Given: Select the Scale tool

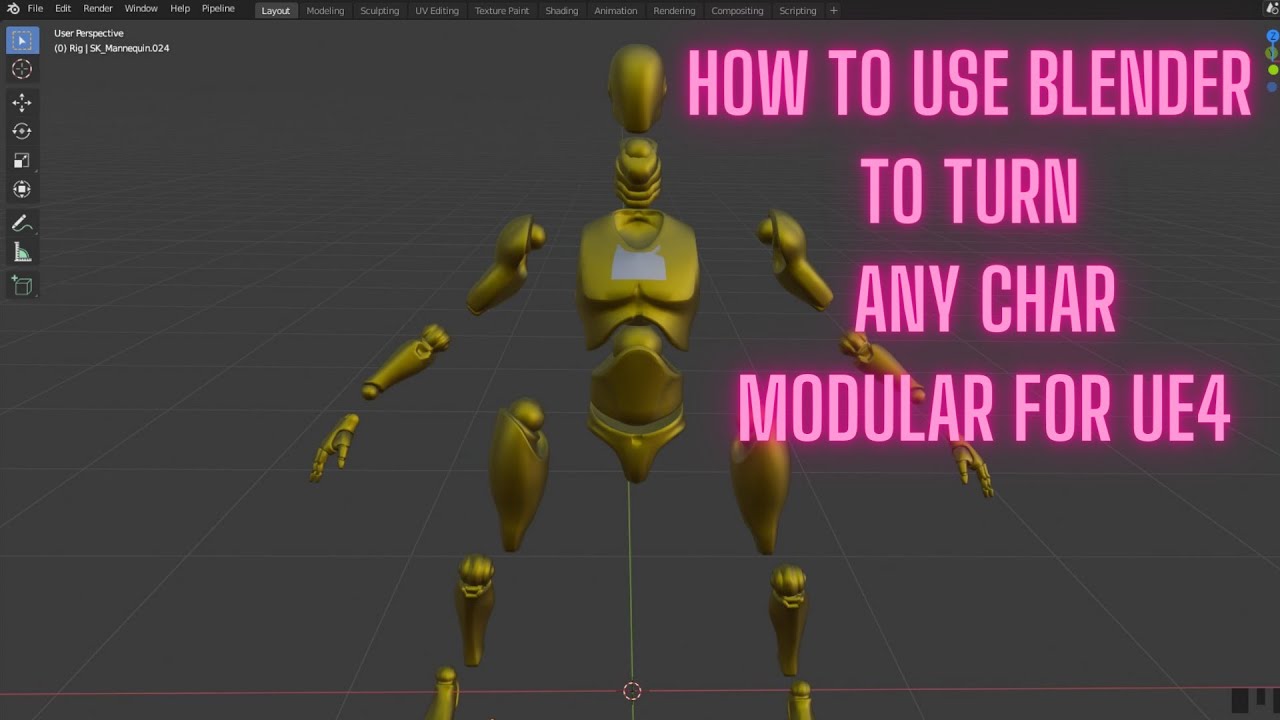Looking at the screenshot, I should 22,160.
